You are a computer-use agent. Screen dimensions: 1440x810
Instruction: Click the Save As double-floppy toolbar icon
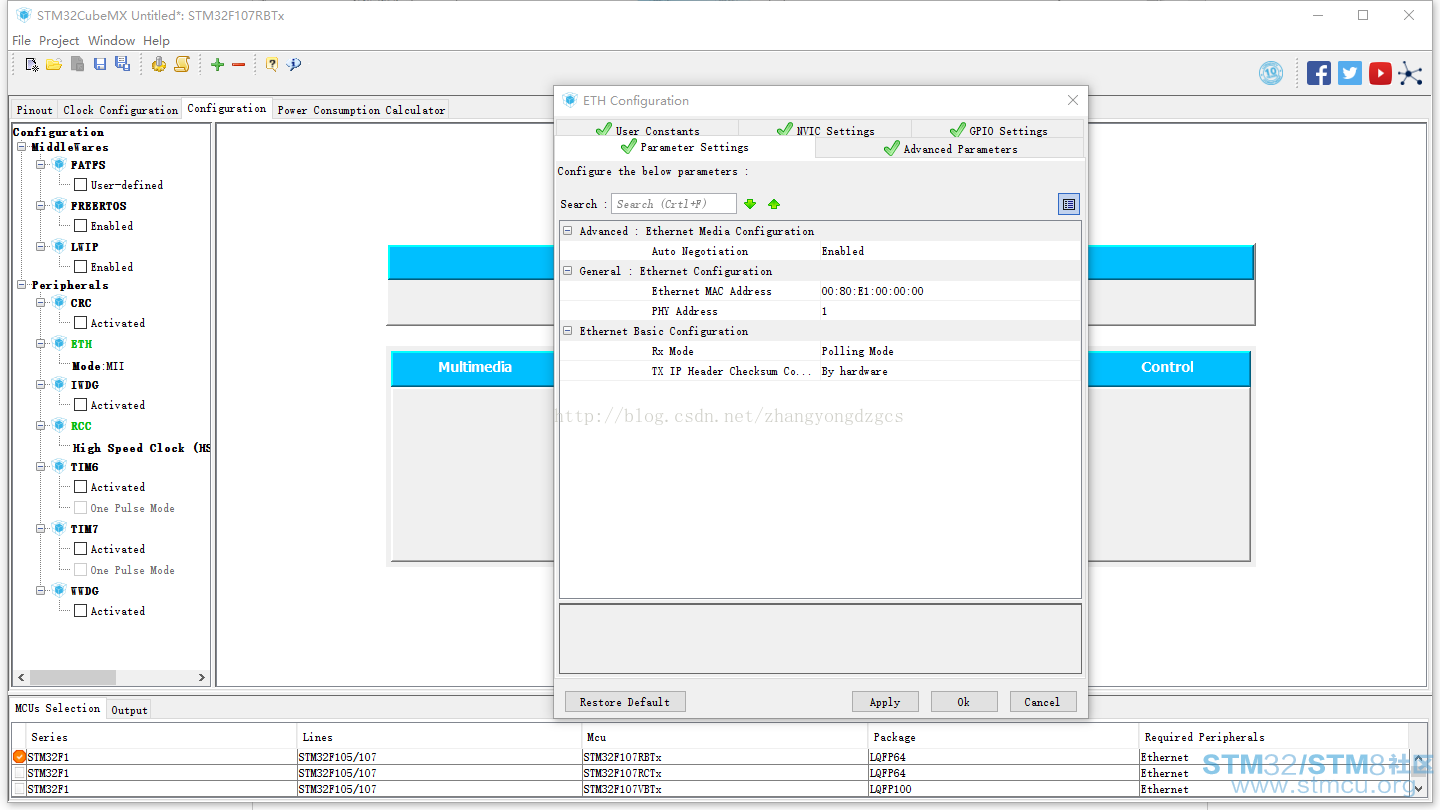coord(122,64)
